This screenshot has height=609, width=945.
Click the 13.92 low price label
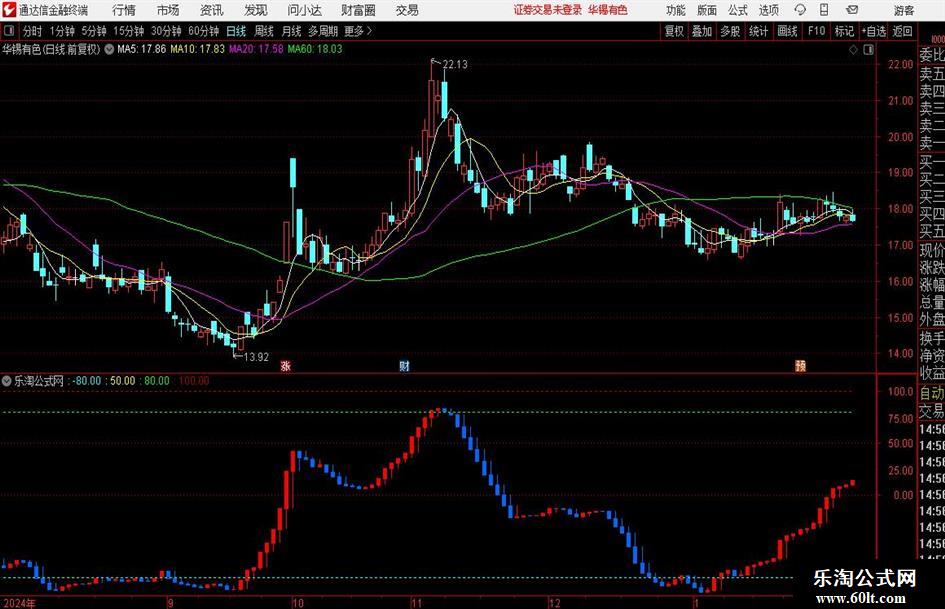(256, 357)
